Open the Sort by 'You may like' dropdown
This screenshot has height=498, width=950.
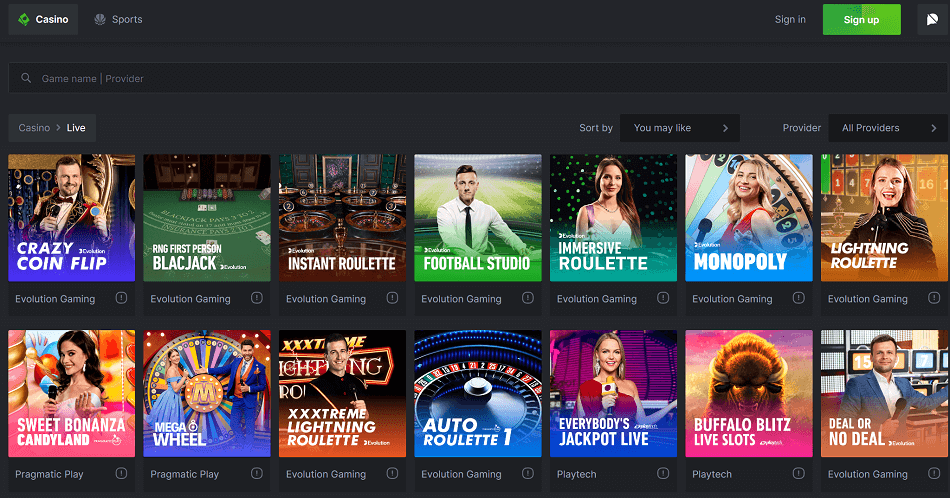[x=680, y=128]
